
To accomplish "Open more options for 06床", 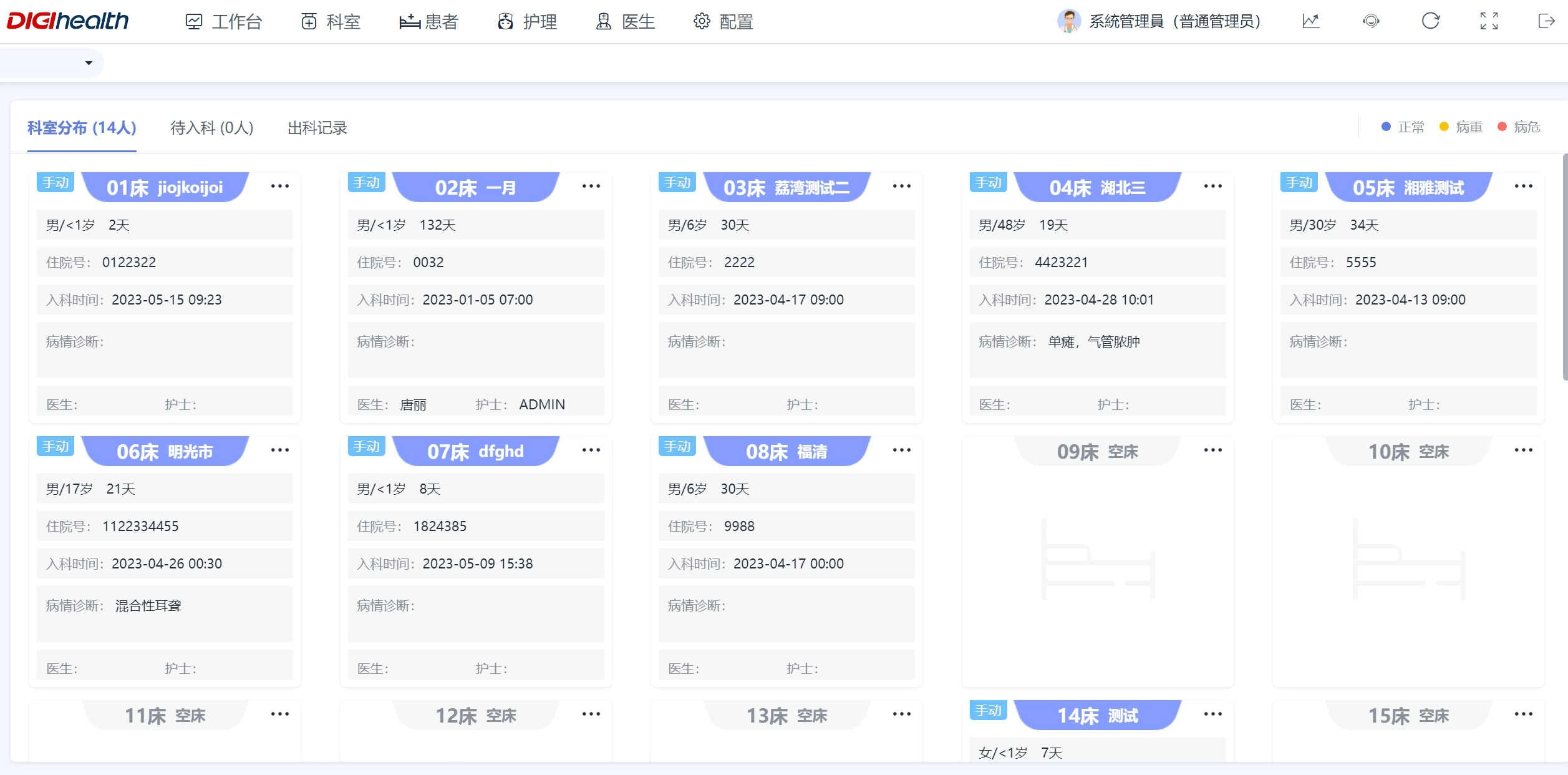I will [x=280, y=450].
